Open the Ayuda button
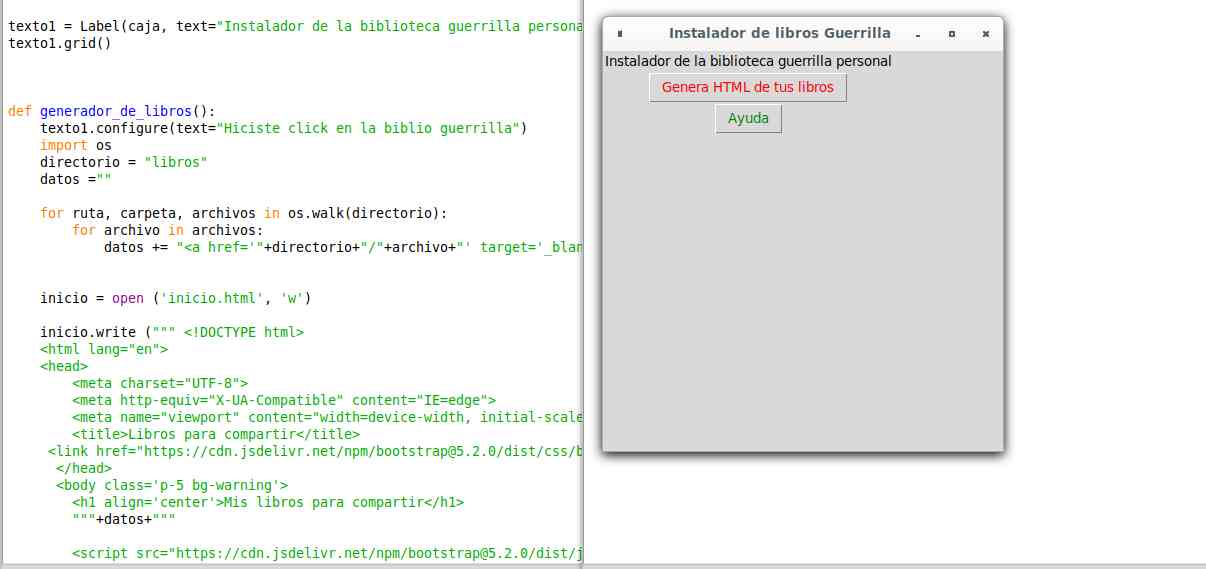This screenshot has width=1206, height=569. tap(748, 118)
